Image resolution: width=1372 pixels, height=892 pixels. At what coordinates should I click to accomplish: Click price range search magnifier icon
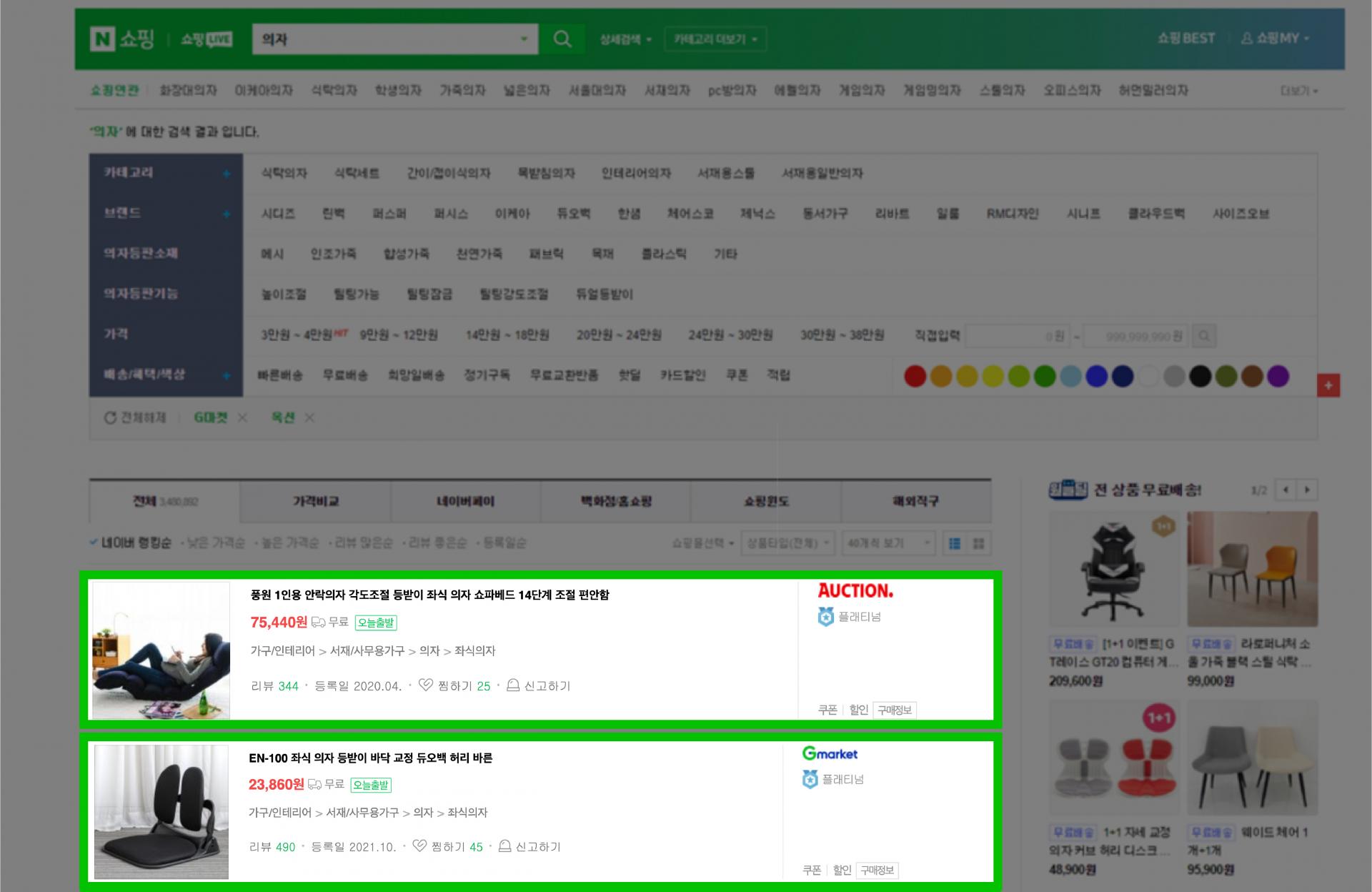1204,336
